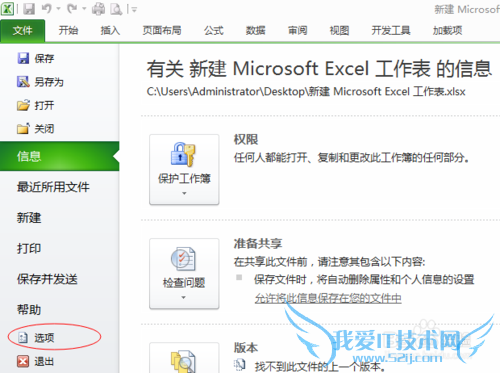Go to the 页面布局 ribbon tab

tap(162, 31)
